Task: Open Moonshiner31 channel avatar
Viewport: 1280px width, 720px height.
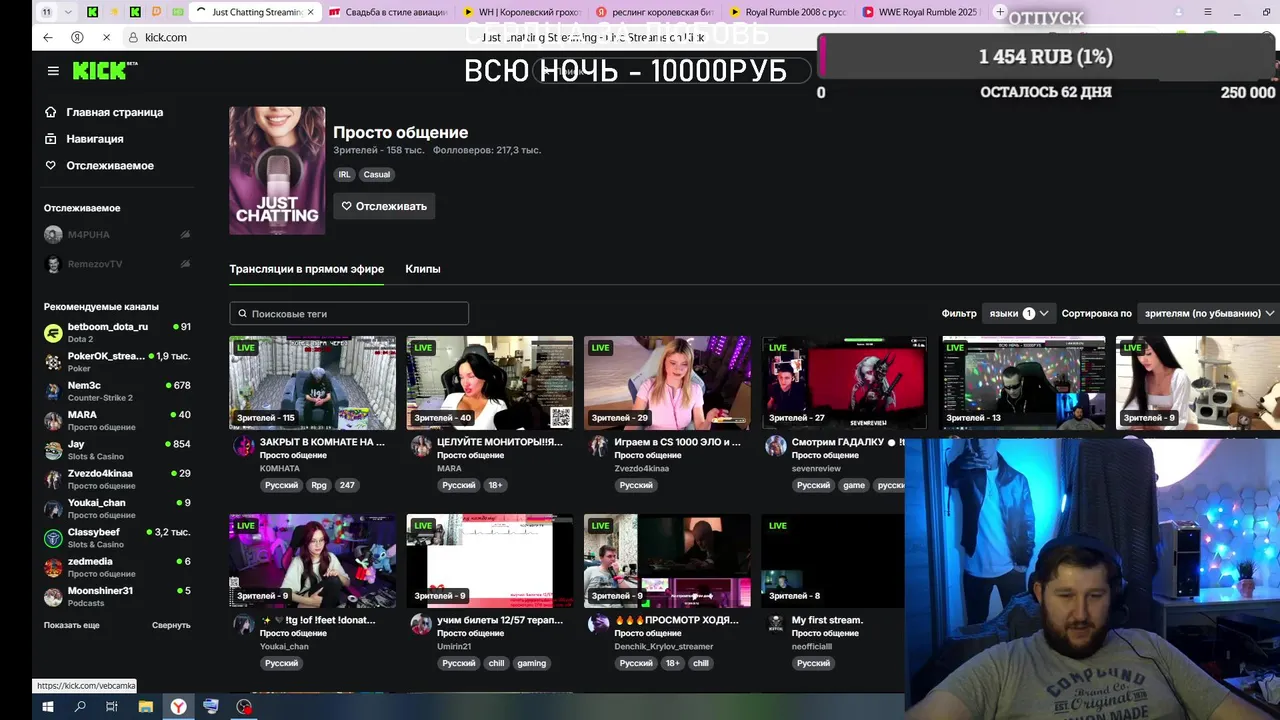Action: click(53, 597)
